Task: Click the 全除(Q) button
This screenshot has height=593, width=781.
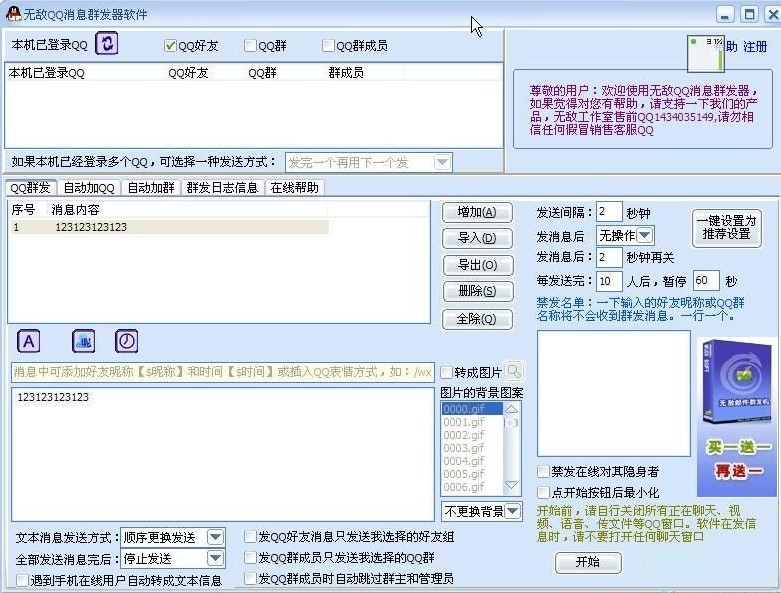Action: pyautogui.click(x=477, y=319)
